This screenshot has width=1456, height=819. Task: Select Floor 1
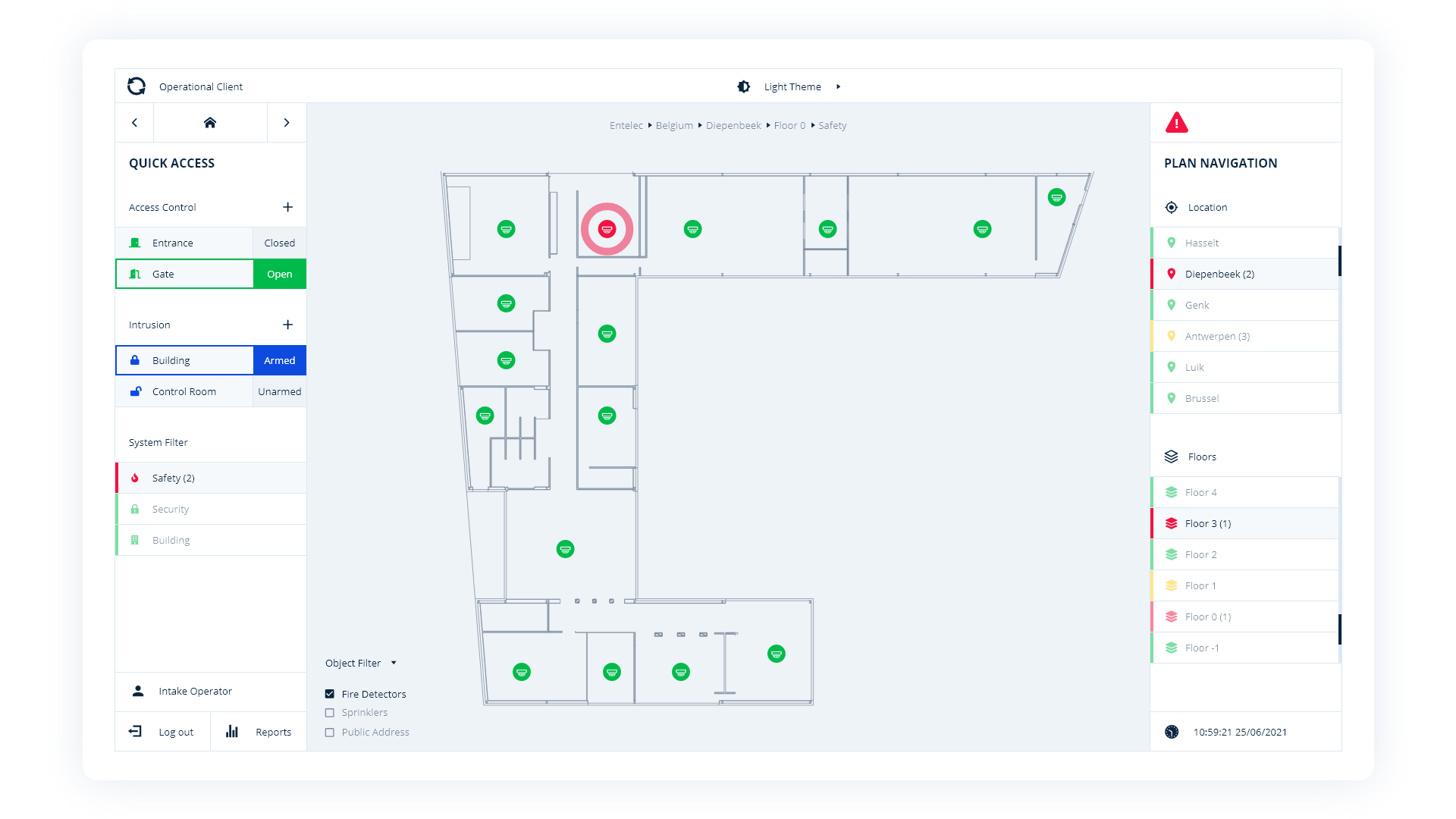tap(1244, 585)
